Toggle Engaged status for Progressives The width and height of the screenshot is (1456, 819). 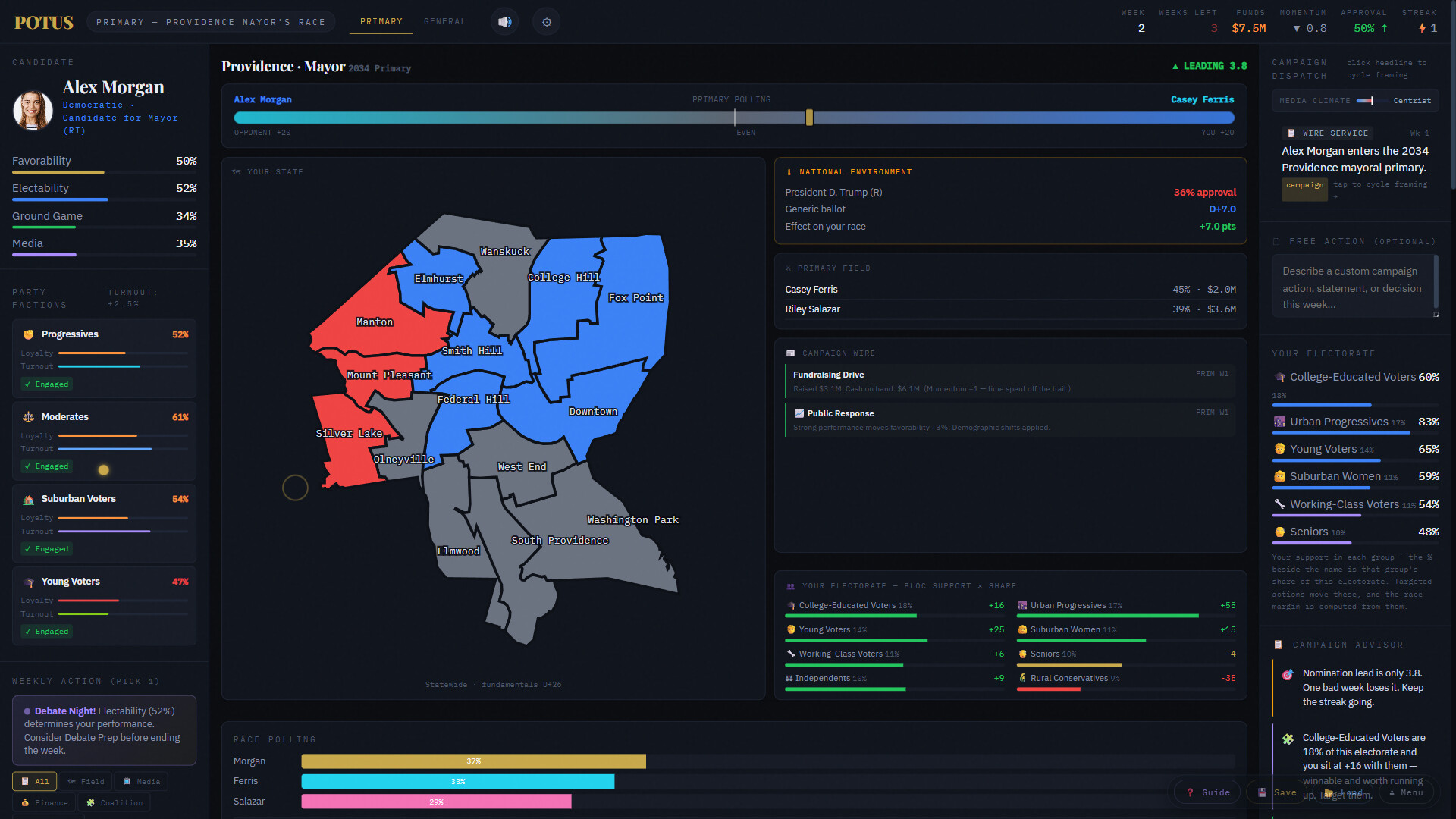click(46, 384)
